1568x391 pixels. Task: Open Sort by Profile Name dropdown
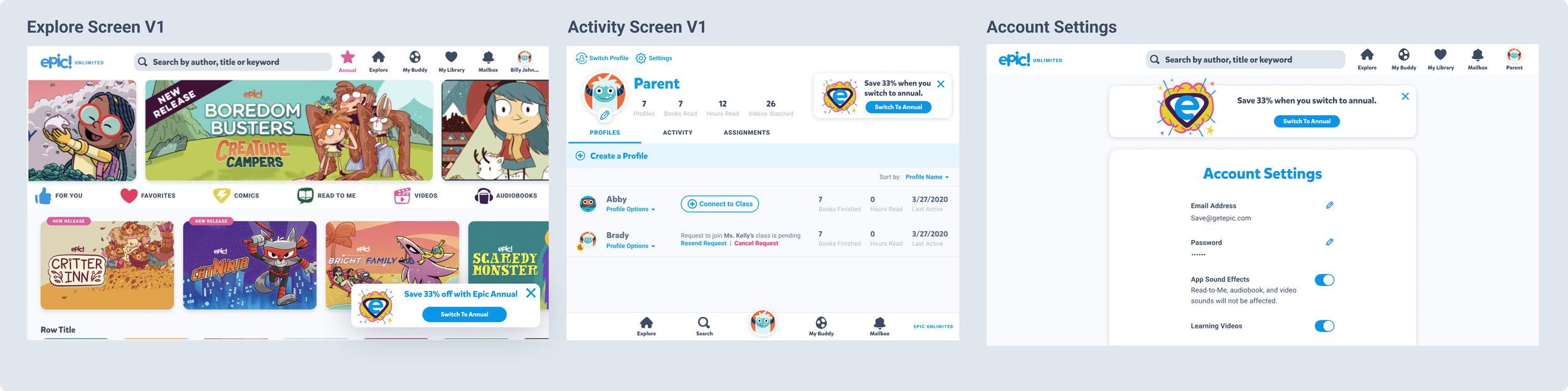(x=927, y=177)
